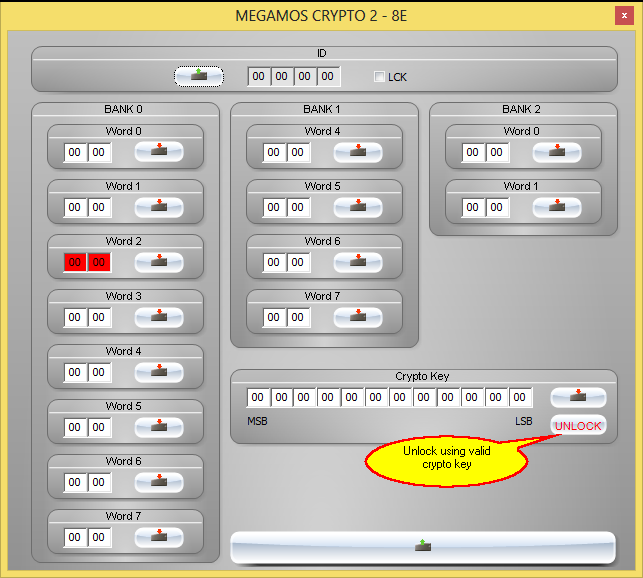This screenshot has width=643, height=578.
Task: Select the first byte field of Bank 2 Word 0
Action: (472, 152)
